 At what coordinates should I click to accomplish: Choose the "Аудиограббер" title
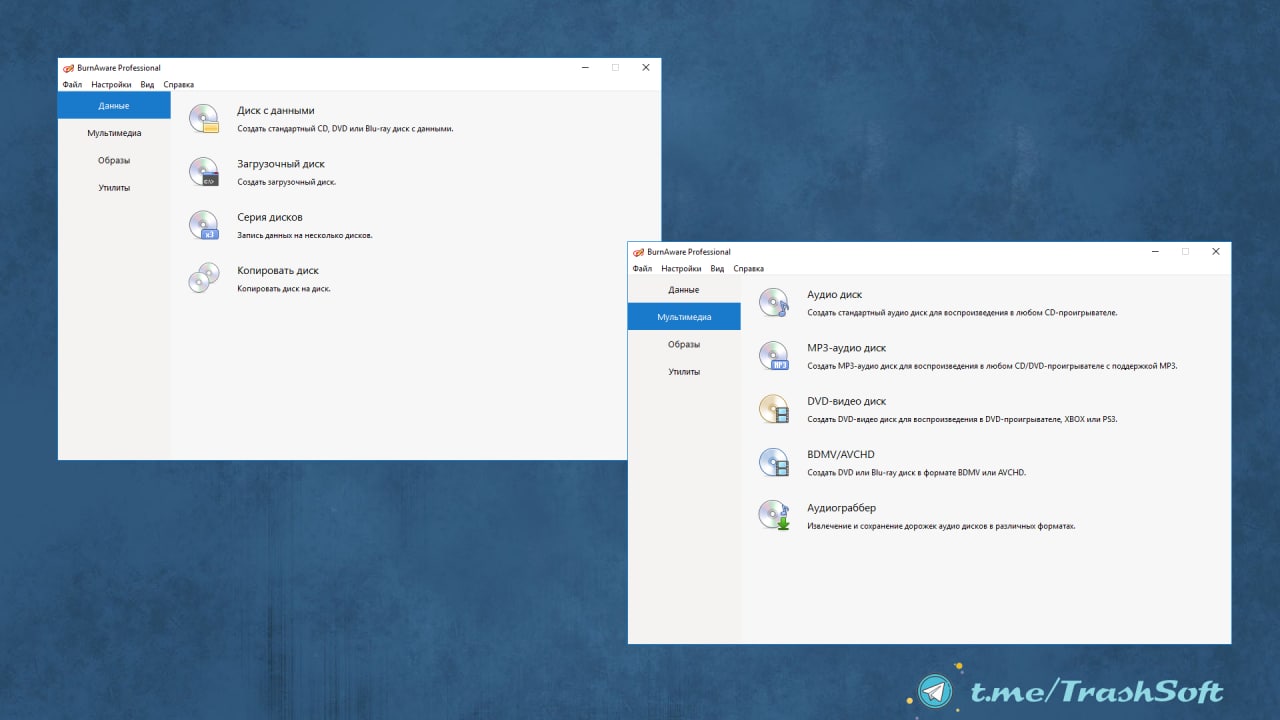click(x=842, y=508)
